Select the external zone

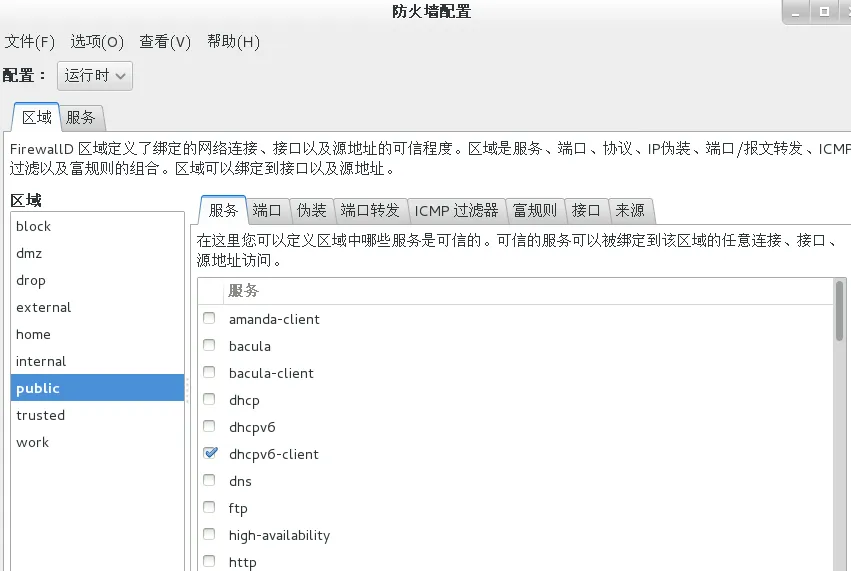tap(98, 307)
